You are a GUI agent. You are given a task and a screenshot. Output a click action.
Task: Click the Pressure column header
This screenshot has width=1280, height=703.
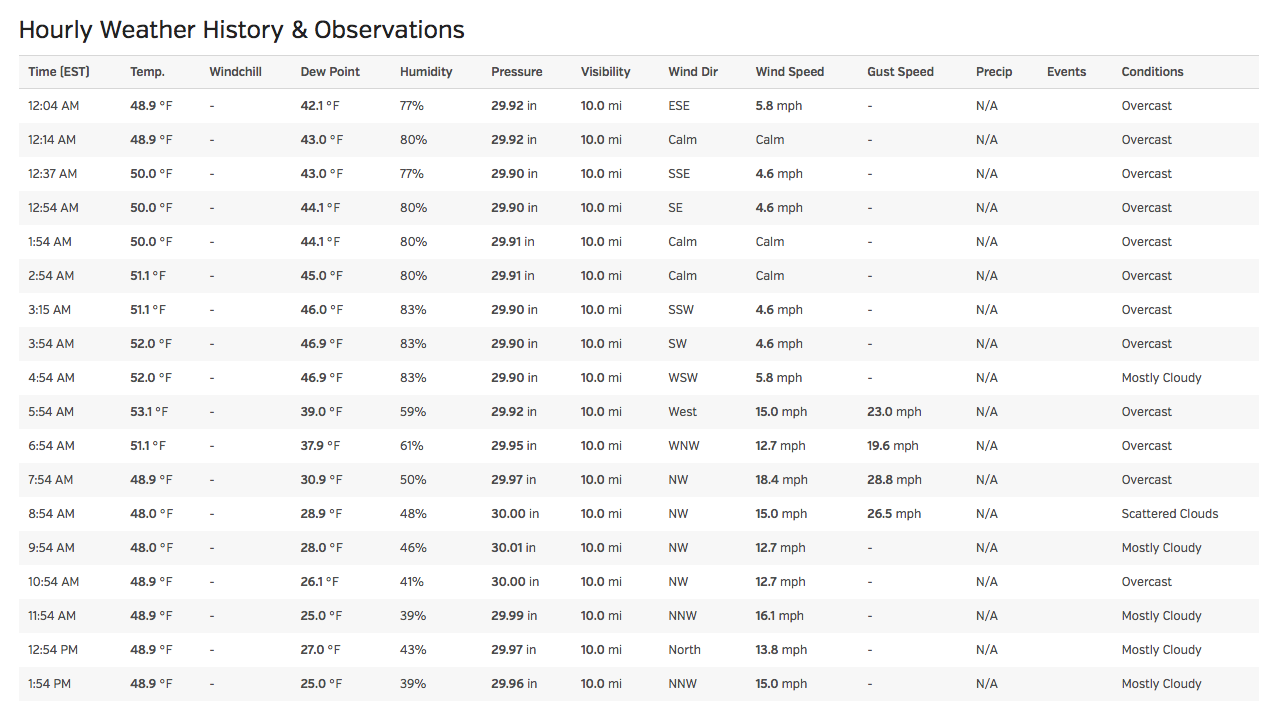point(517,72)
